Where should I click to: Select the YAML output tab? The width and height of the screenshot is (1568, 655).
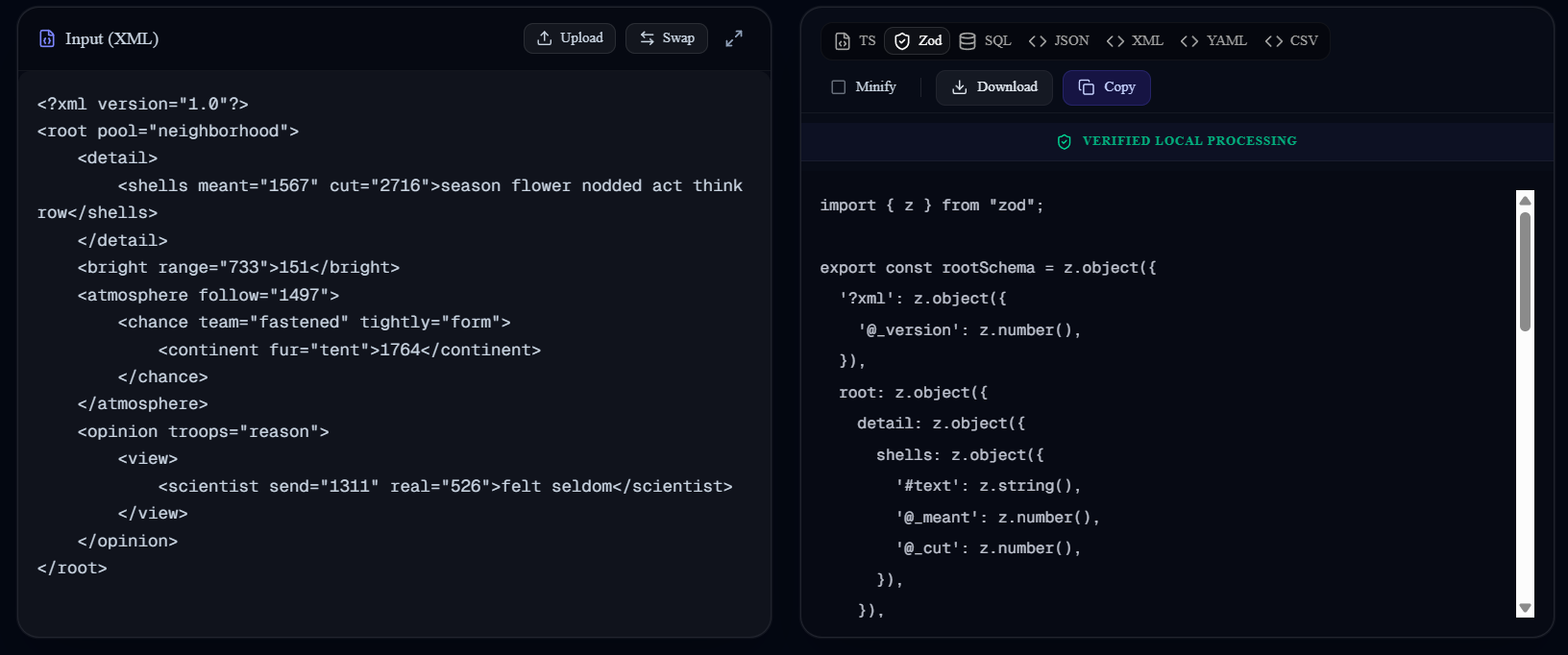pos(1213,40)
